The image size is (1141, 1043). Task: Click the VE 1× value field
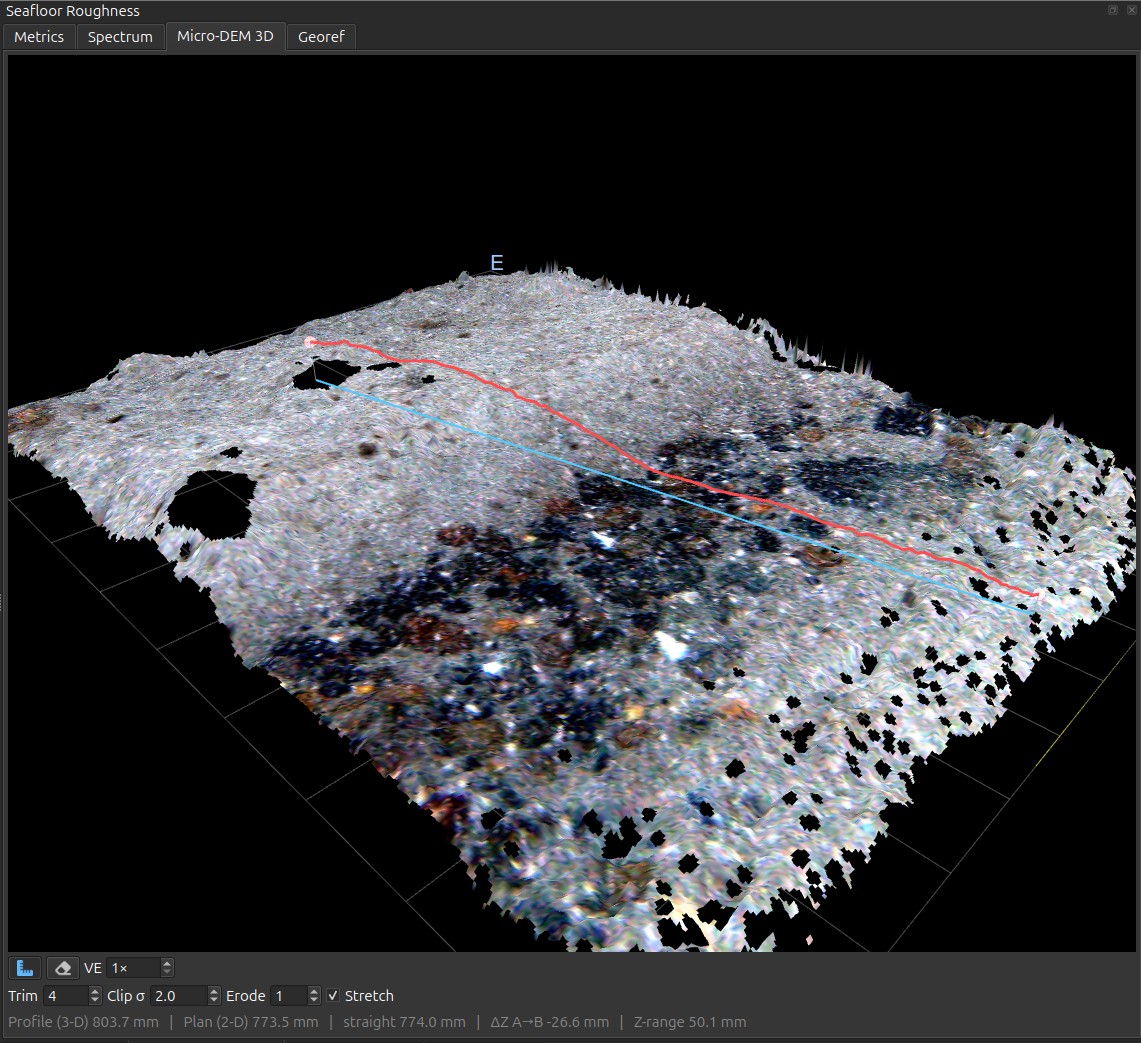point(133,968)
